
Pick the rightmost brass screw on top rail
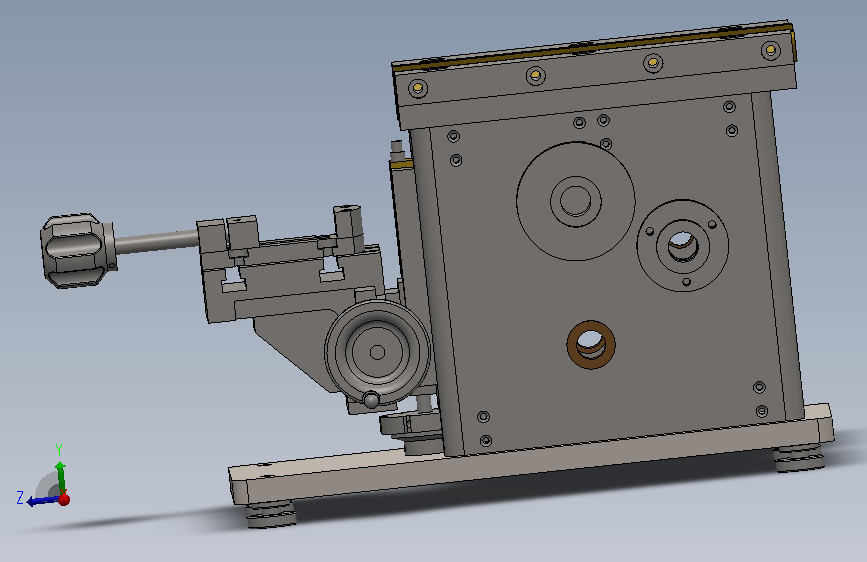771,51
